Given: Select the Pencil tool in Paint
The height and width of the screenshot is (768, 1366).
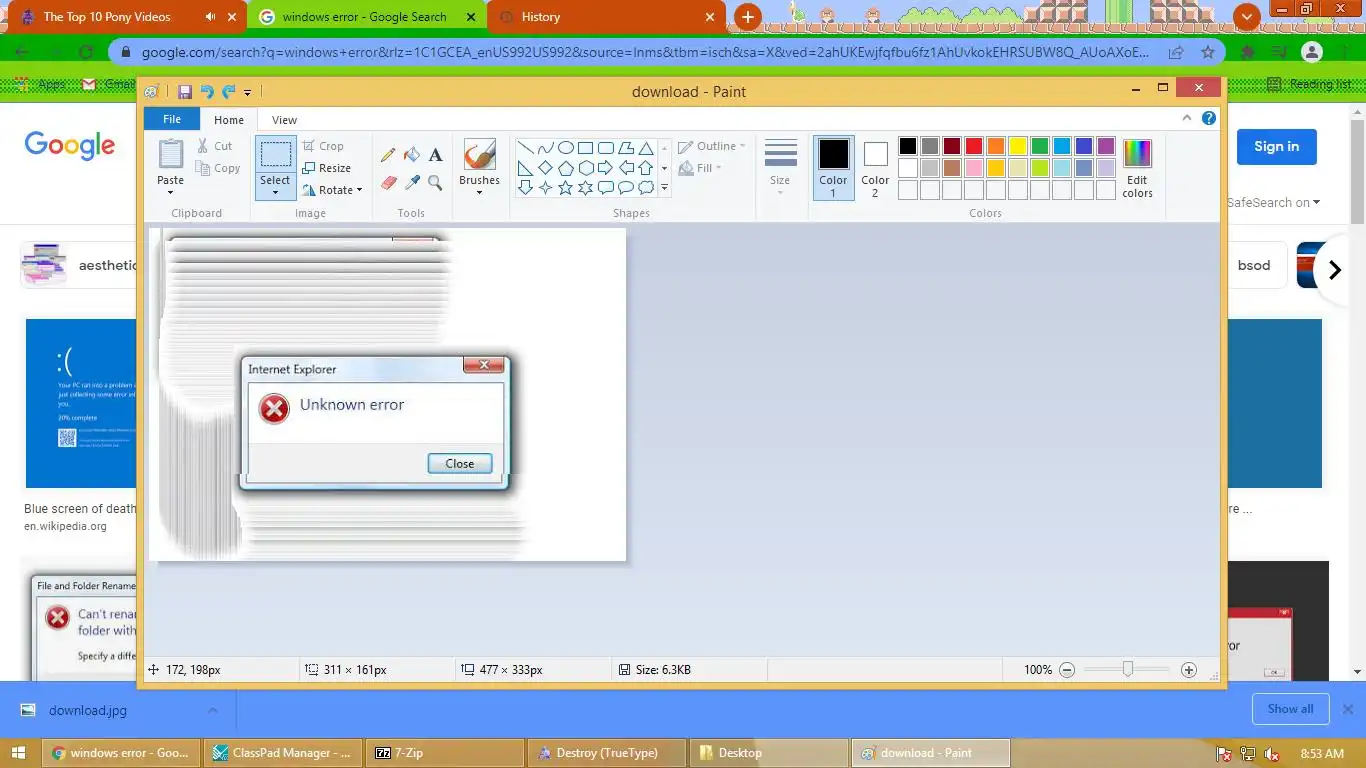Looking at the screenshot, I should click(x=388, y=155).
